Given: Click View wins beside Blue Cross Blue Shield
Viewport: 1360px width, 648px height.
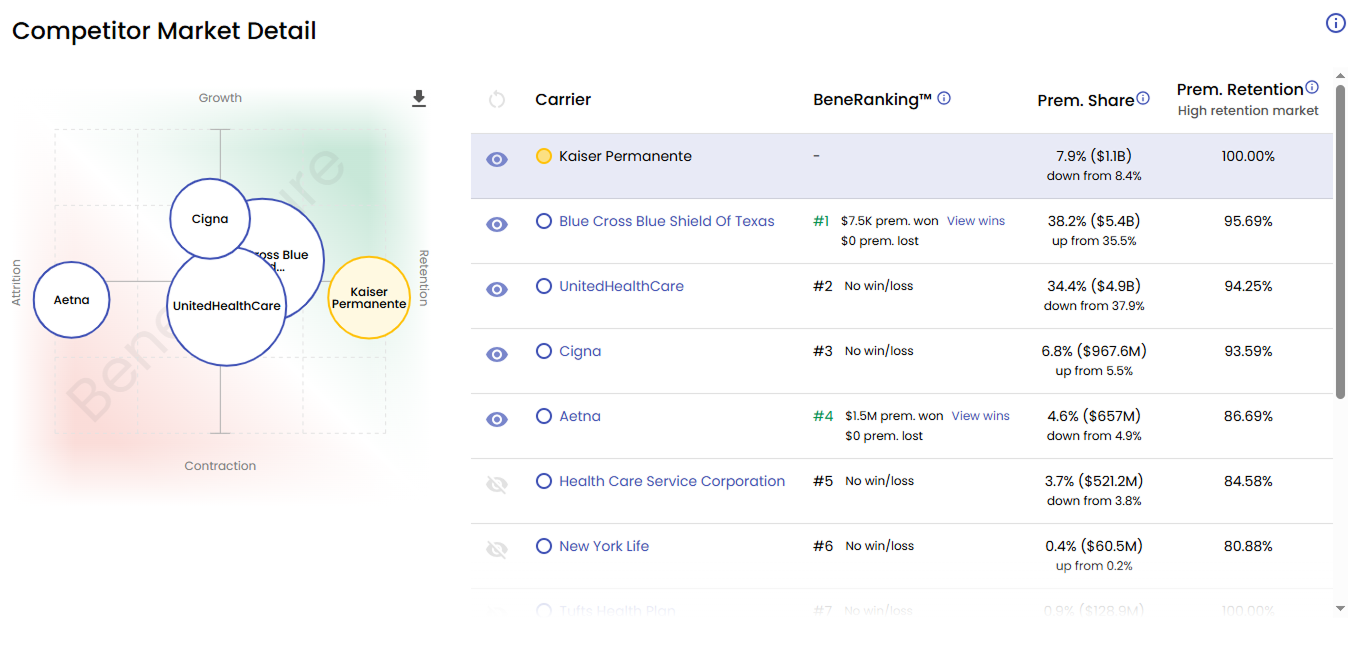Looking at the screenshot, I should click(975, 220).
